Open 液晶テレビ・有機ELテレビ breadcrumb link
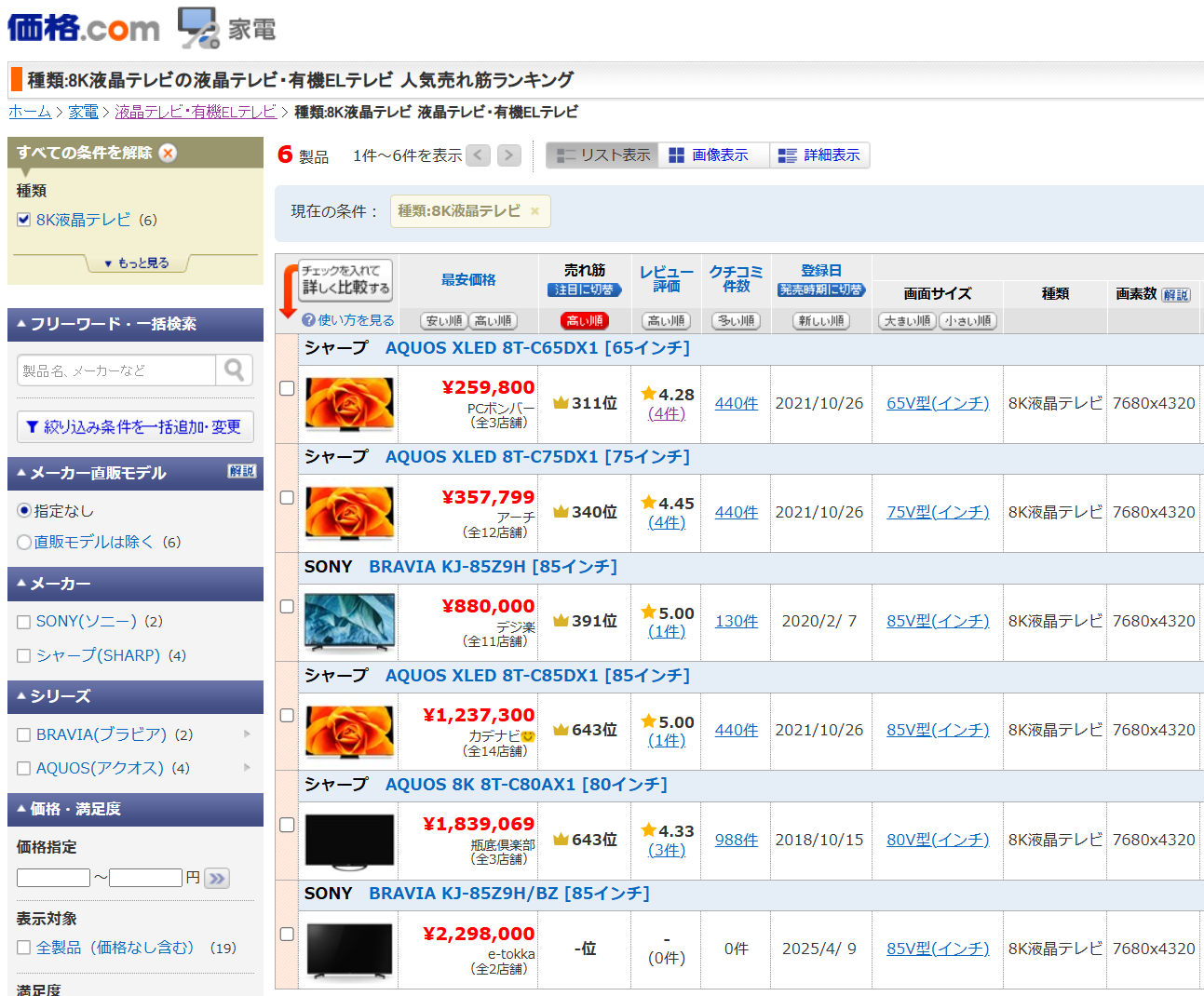Viewport: 1204px width, 996px height. point(196,112)
